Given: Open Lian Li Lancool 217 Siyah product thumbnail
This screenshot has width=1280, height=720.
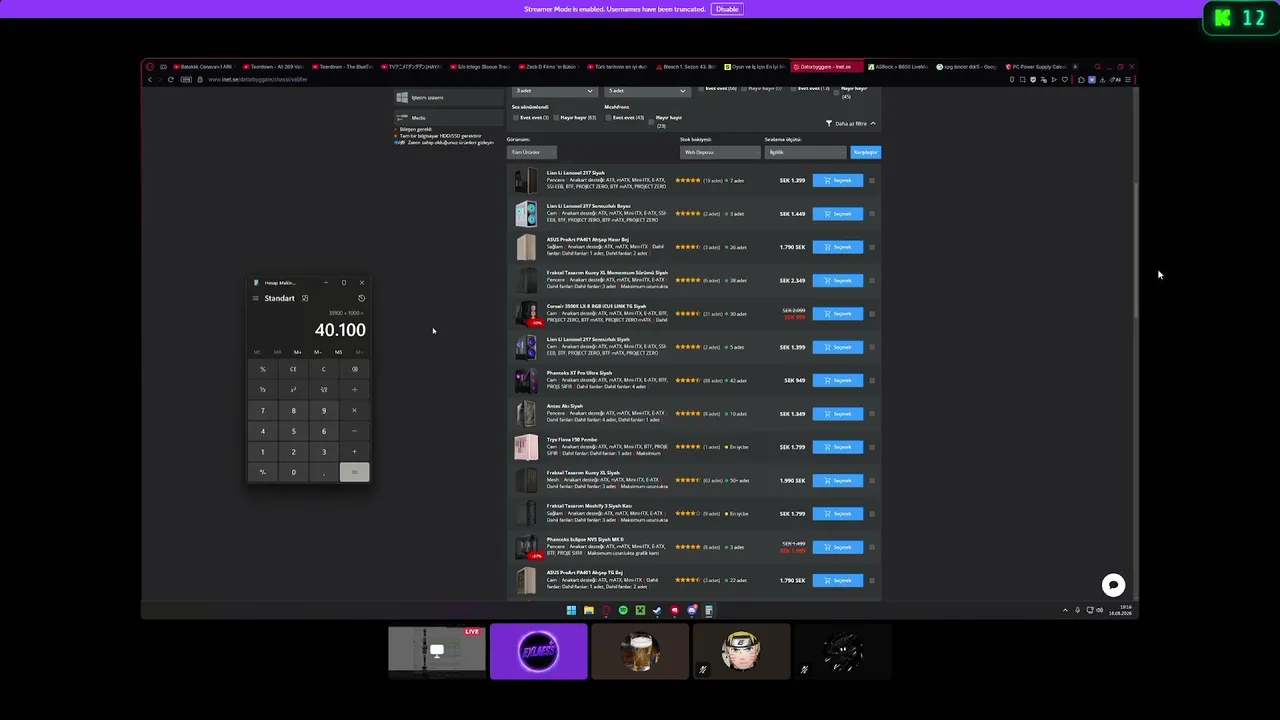Looking at the screenshot, I should pos(526,181).
